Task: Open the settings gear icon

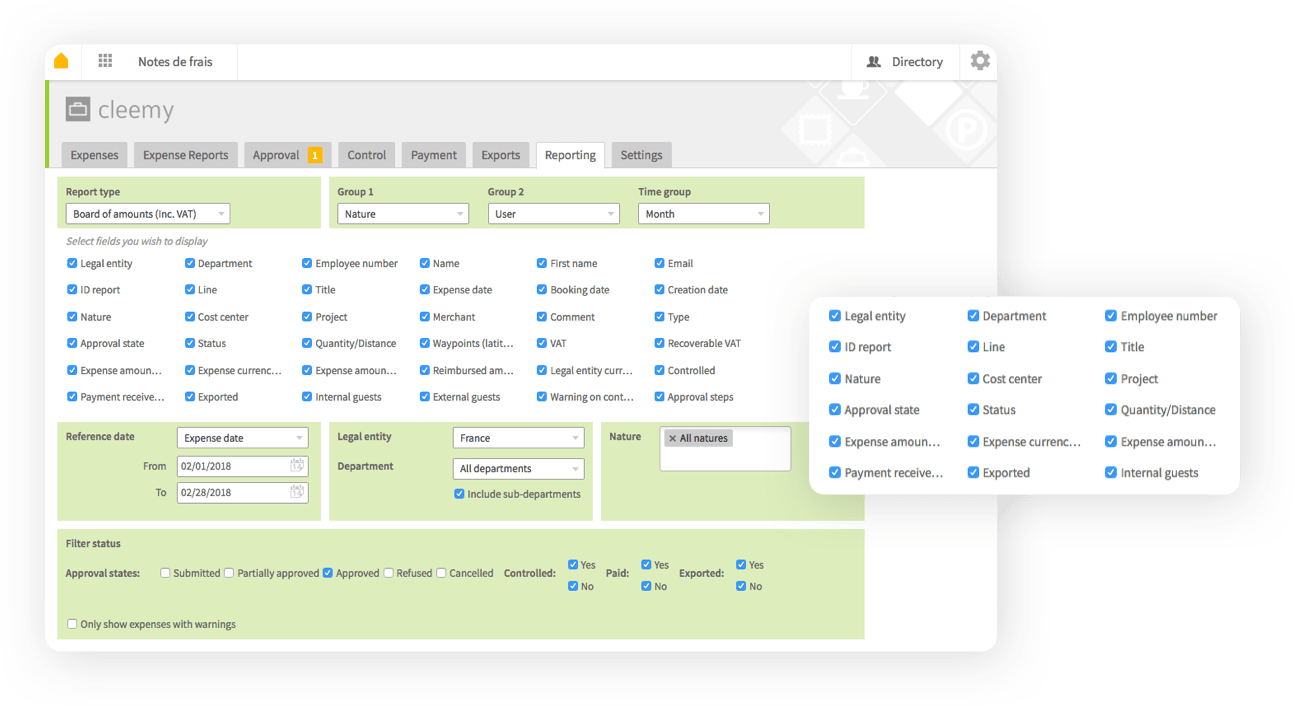Action: pos(980,61)
